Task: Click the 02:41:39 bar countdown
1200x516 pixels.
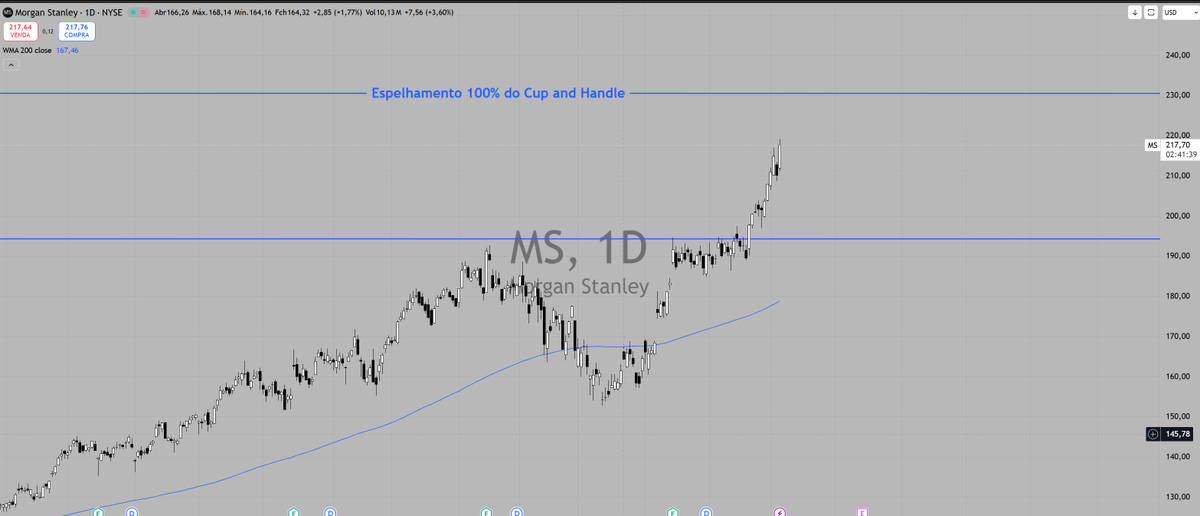Action: point(1180,155)
